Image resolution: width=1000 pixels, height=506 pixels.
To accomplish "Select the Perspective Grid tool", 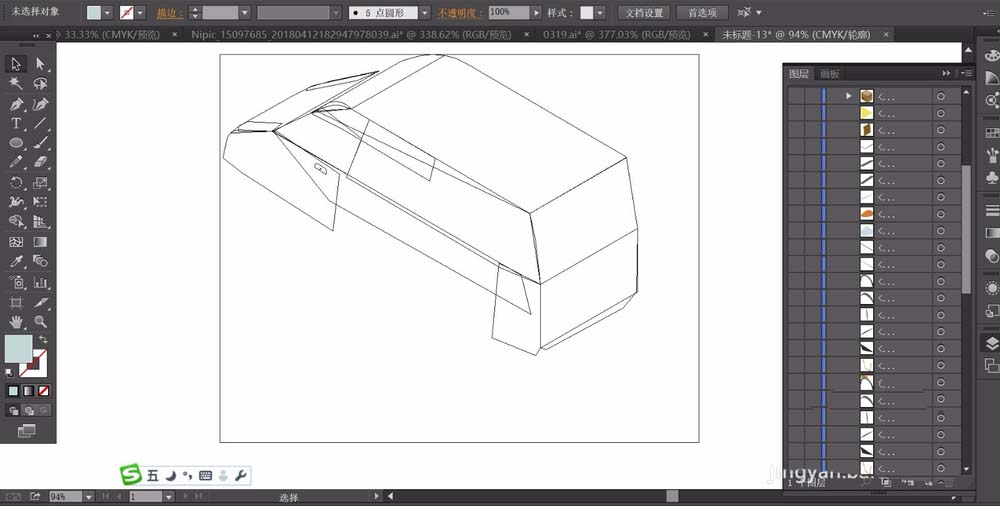I will coord(40,222).
